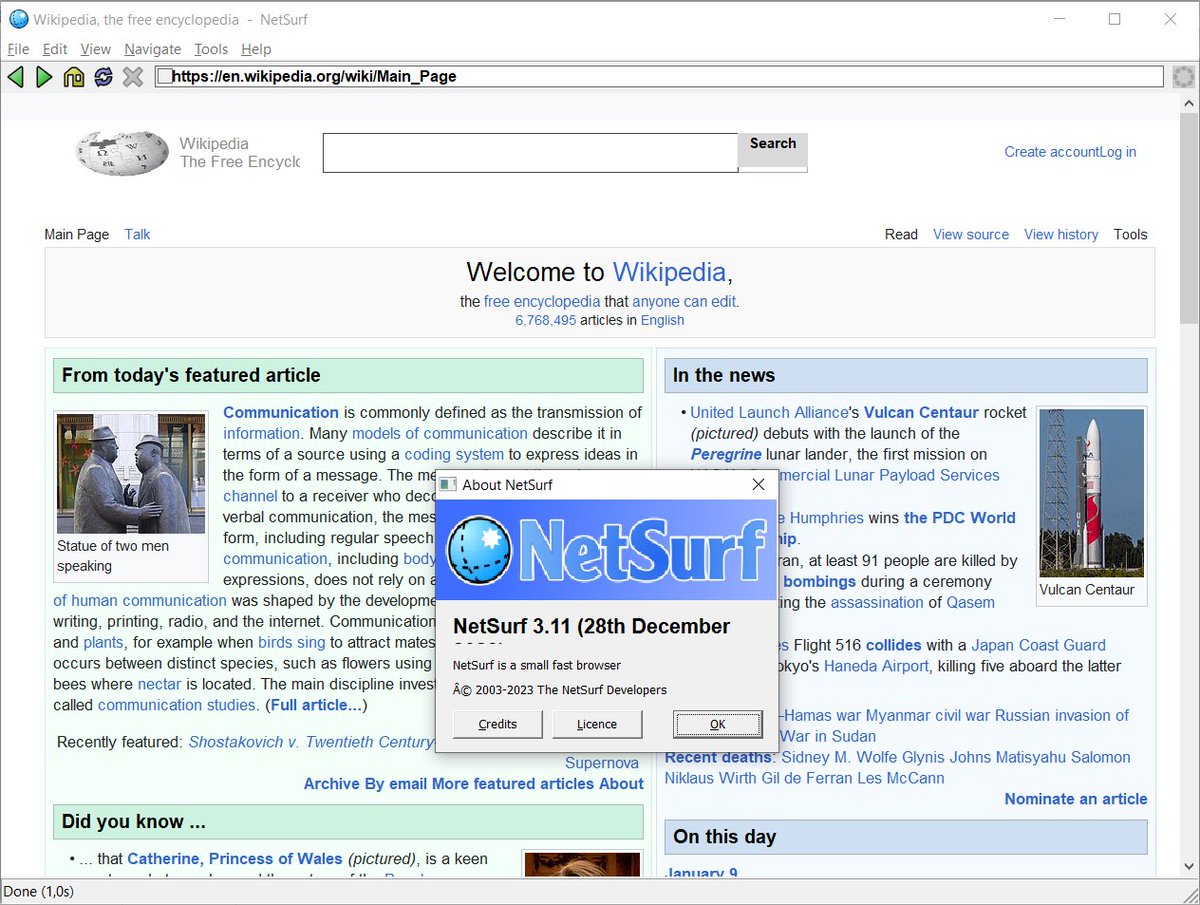Reload the page with the circular arrows icon
The height and width of the screenshot is (905, 1200).
pos(103,76)
